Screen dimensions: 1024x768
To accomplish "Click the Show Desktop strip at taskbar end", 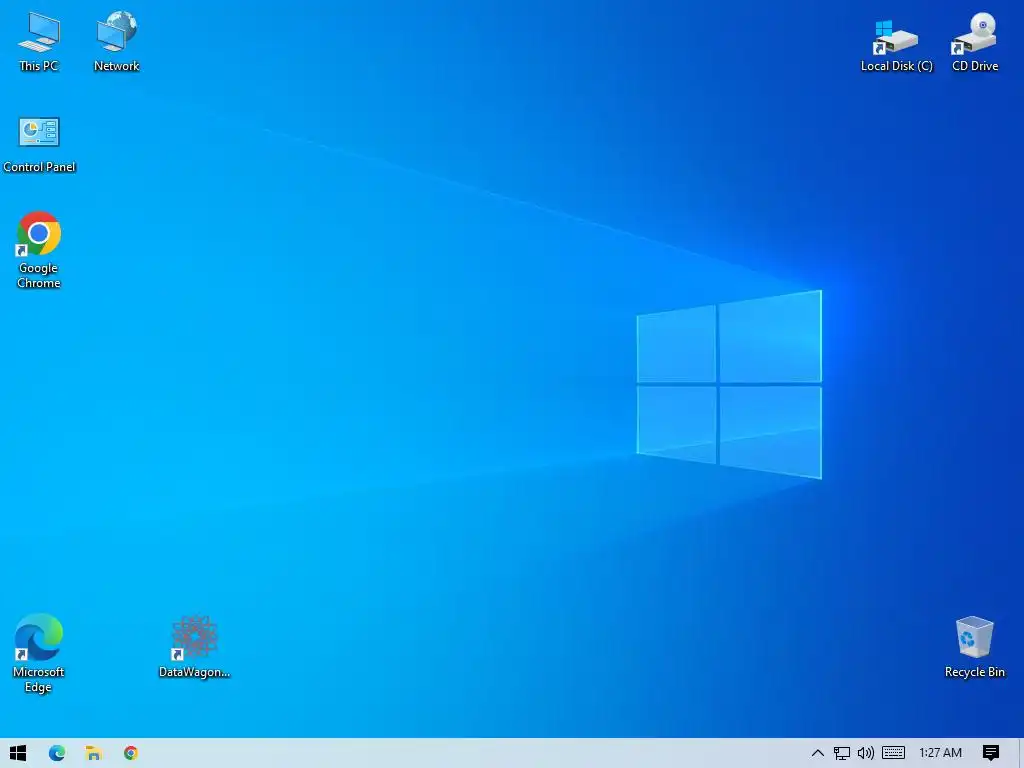I will click(x=1021, y=753).
